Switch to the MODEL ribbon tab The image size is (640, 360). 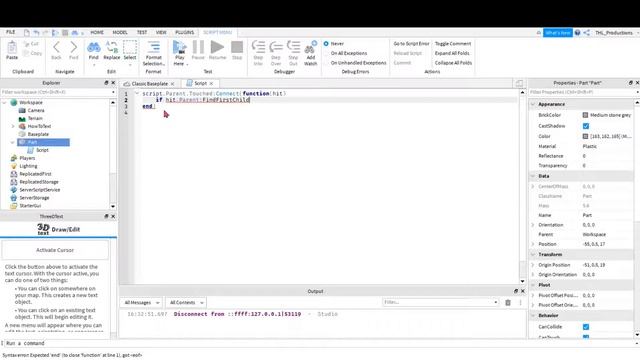tap(120, 32)
